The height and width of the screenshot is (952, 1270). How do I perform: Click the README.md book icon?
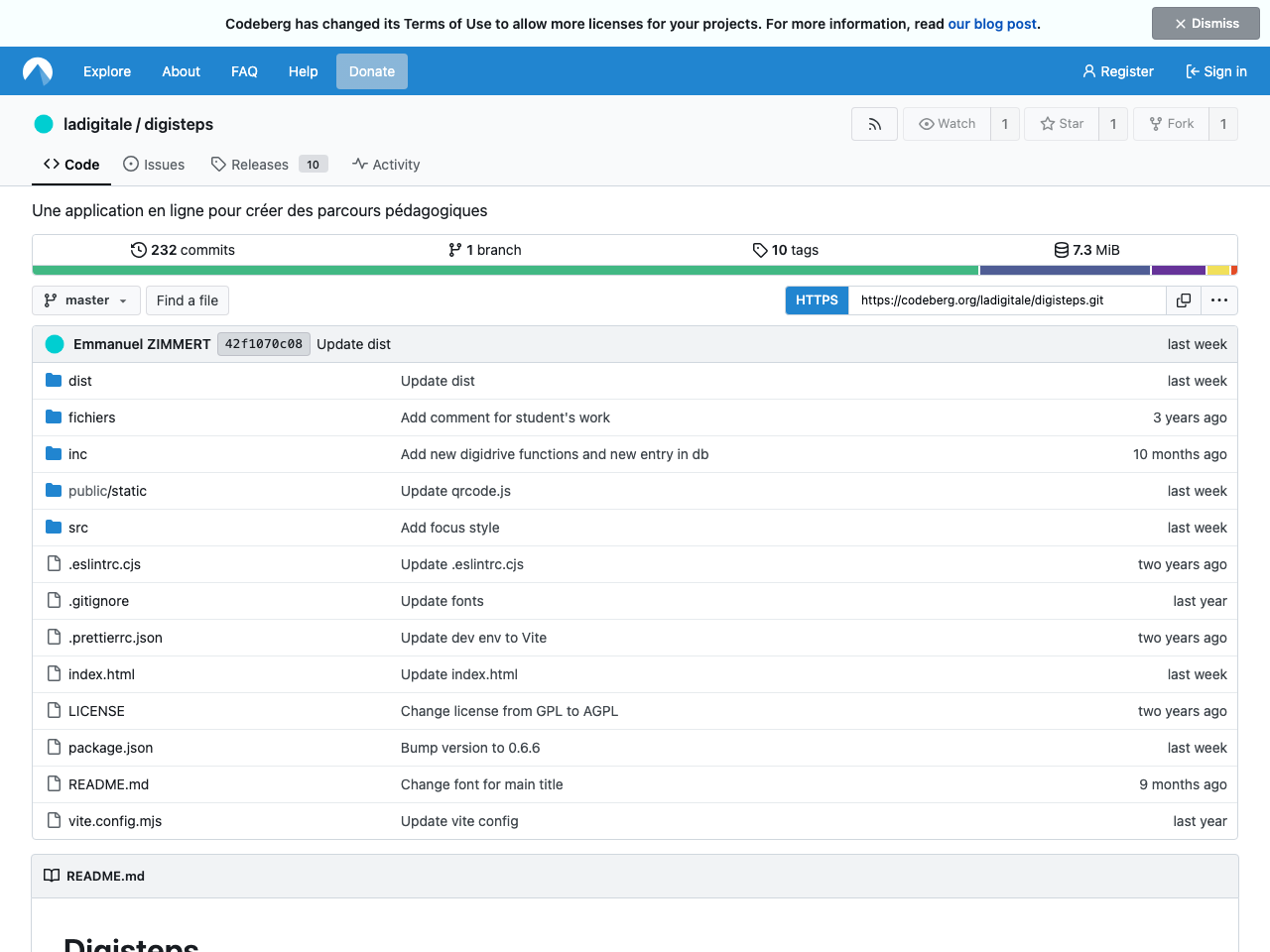[x=52, y=876]
